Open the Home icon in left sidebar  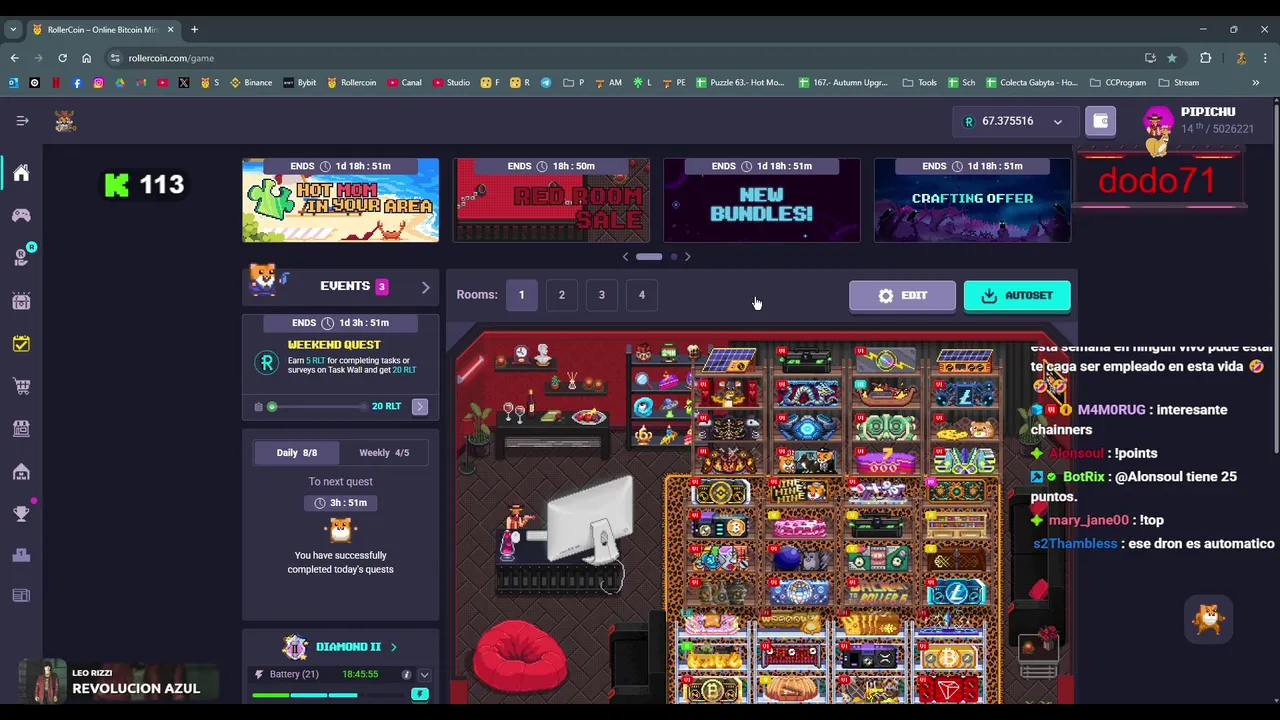coord(21,172)
